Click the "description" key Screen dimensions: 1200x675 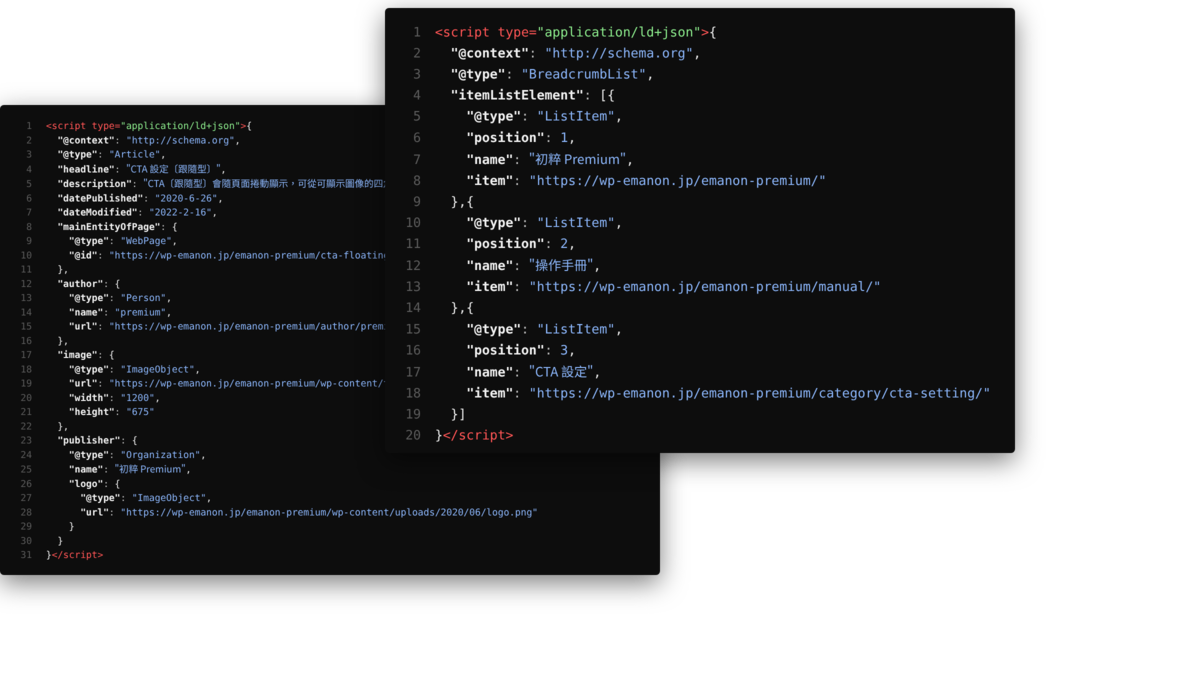tap(95, 184)
